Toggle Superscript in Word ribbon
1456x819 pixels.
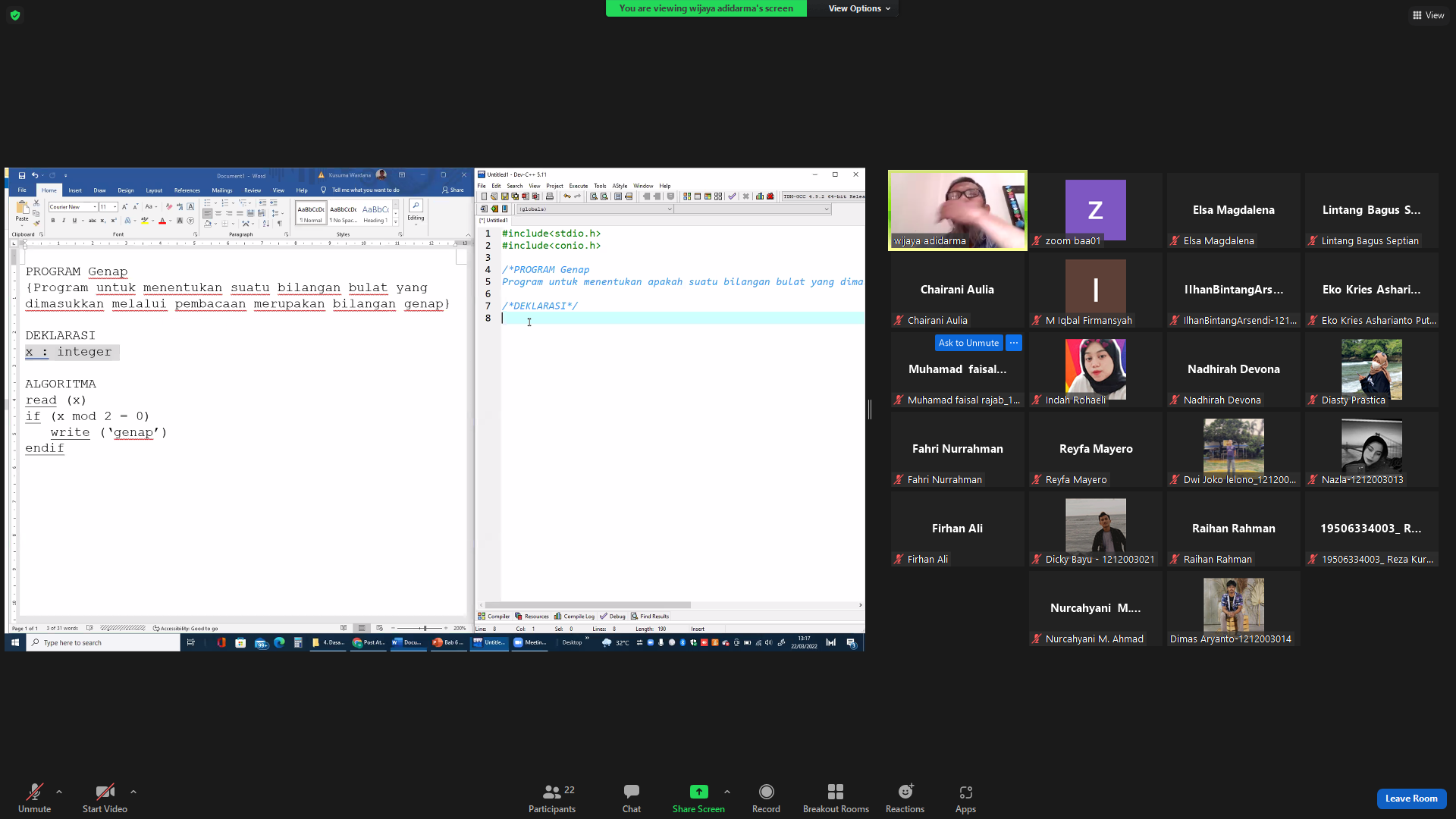pos(114,221)
